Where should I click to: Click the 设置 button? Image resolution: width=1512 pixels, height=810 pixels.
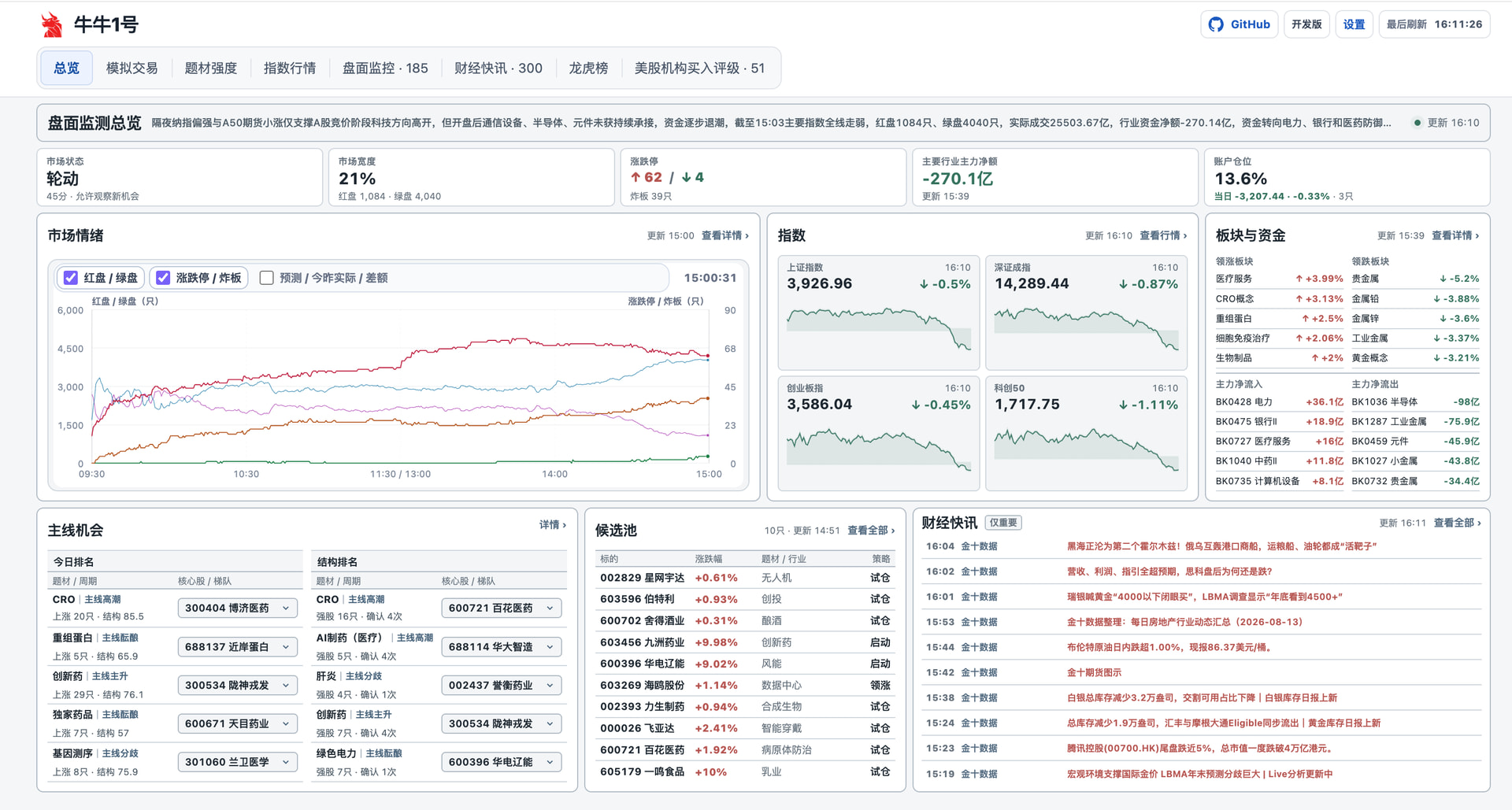click(1354, 24)
